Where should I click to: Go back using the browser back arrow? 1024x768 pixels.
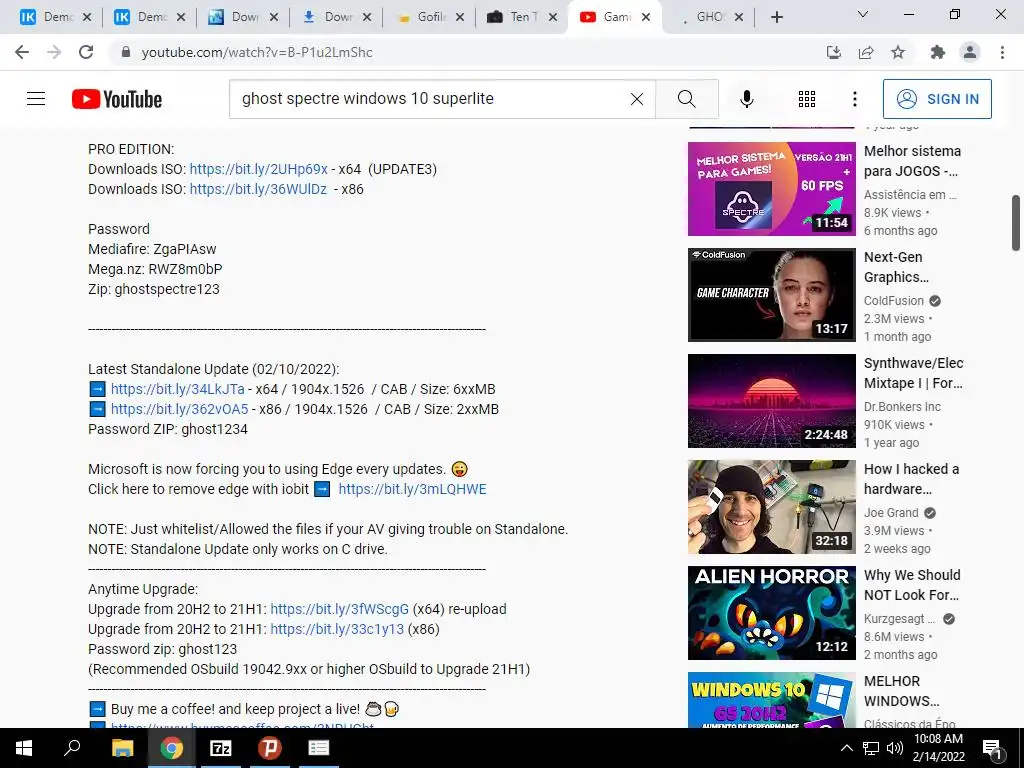pos(22,52)
